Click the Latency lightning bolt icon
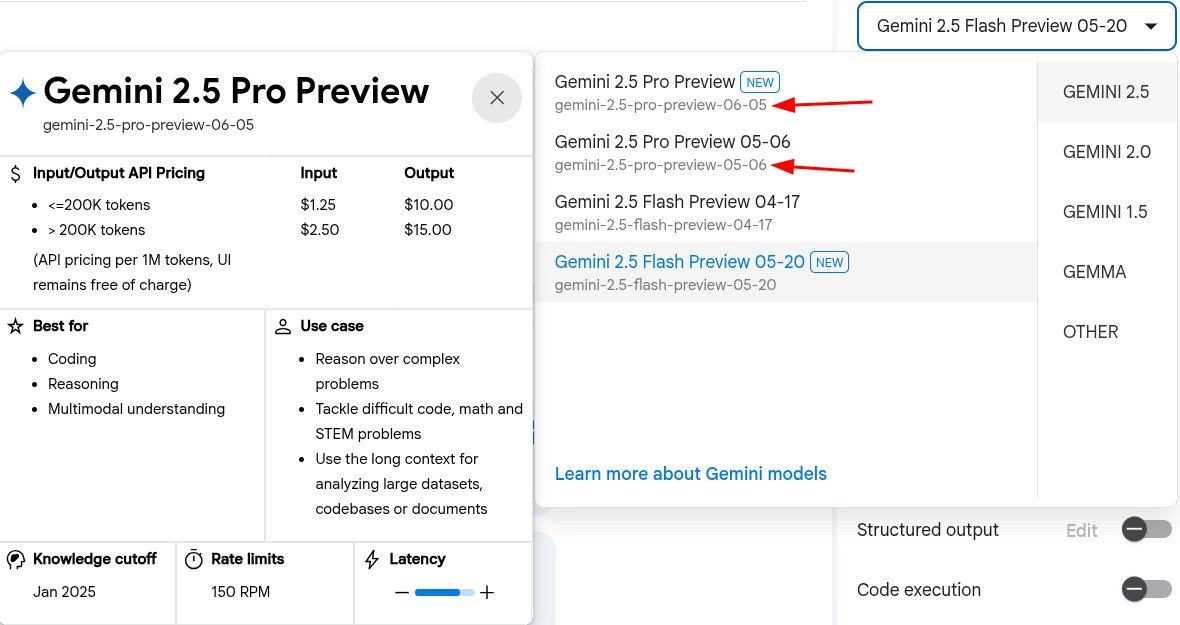Viewport: 1180px width, 625px height. pyautogui.click(x=372, y=560)
